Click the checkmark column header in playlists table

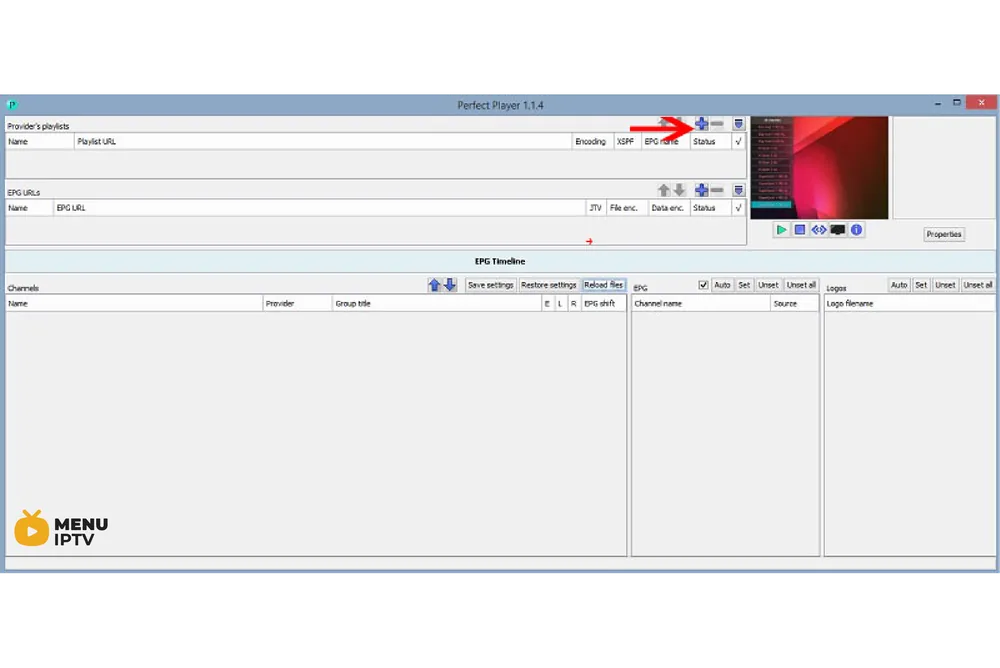point(739,142)
